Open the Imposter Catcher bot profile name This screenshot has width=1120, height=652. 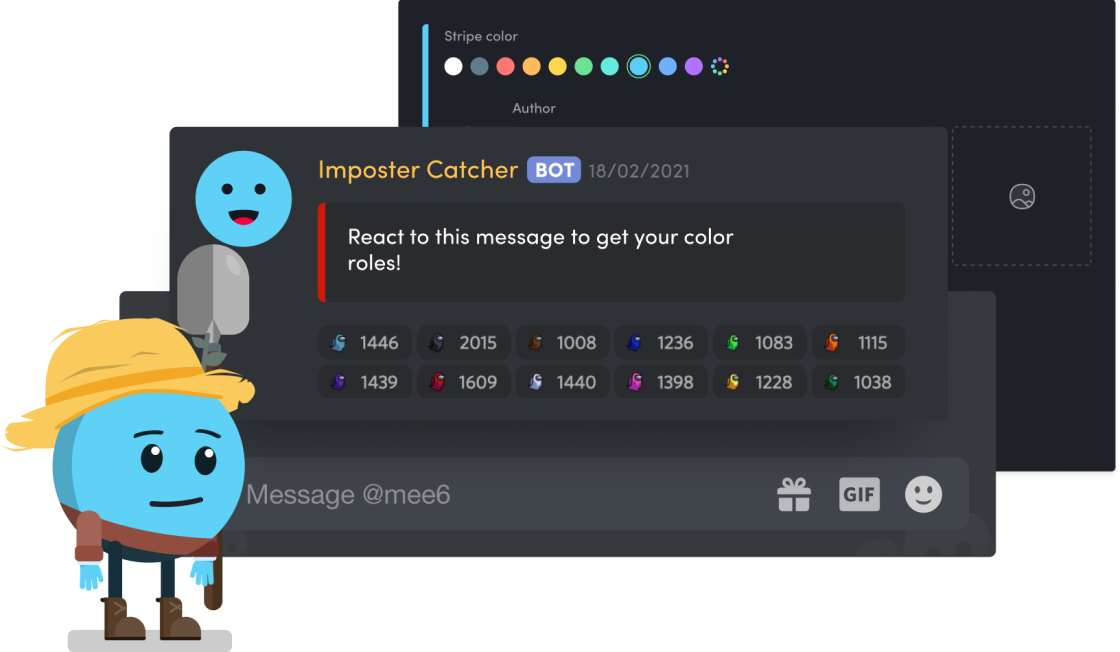(x=418, y=170)
